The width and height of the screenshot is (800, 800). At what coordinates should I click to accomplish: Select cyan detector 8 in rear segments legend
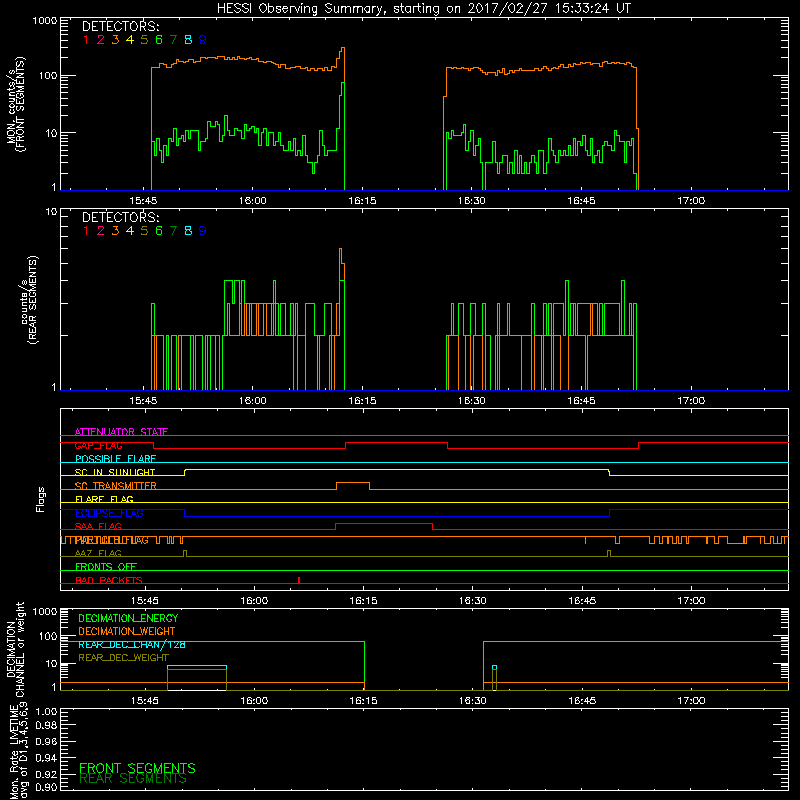pos(188,231)
